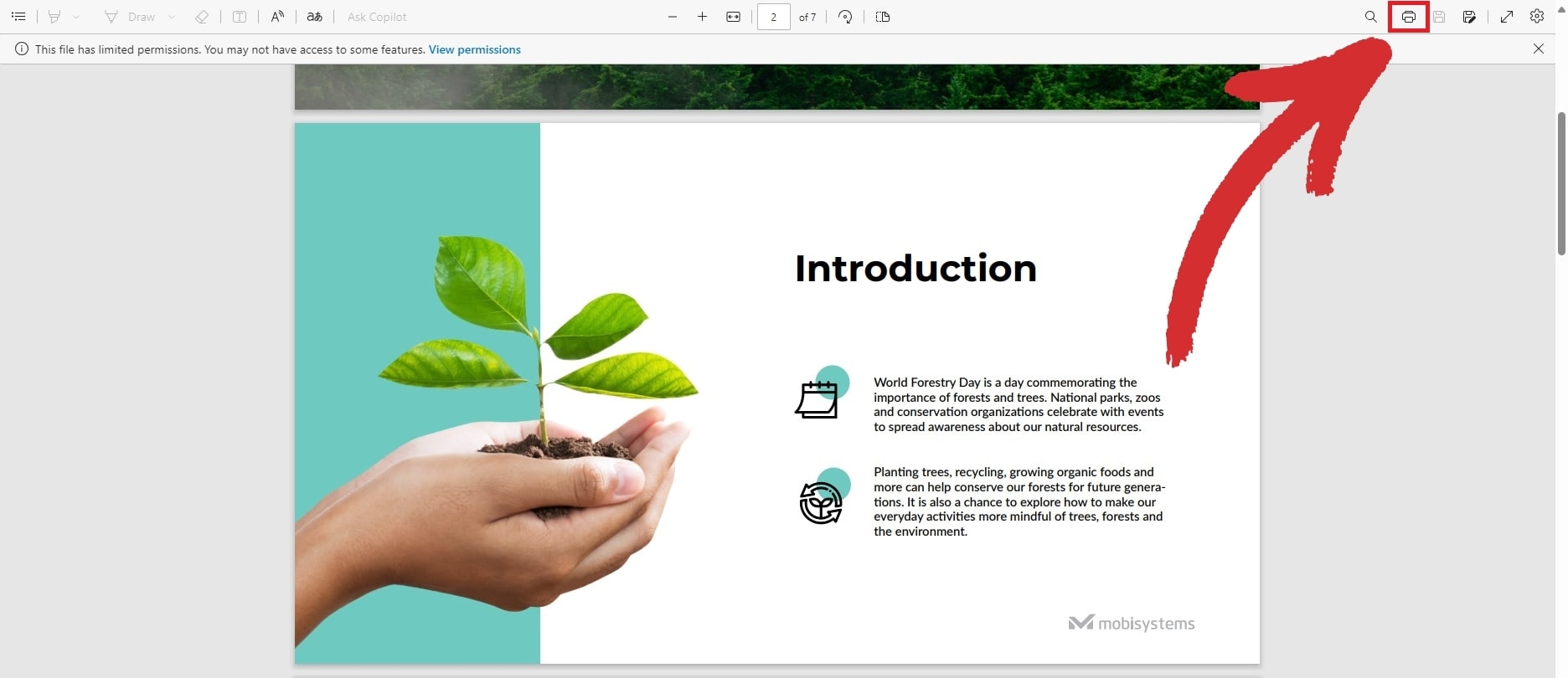
Task: Select the Erase tool
Action: pos(201,17)
